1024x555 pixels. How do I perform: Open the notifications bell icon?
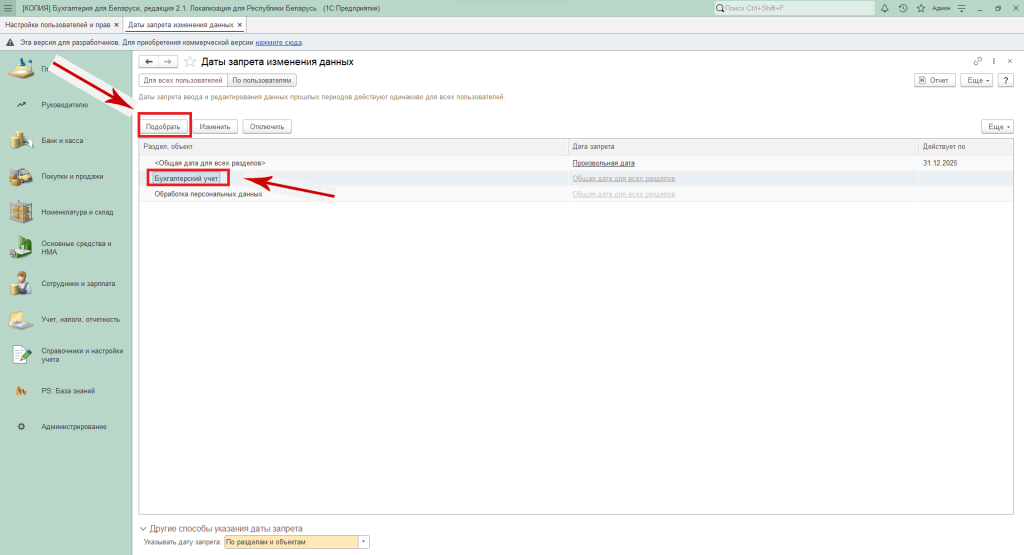click(885, 8)
